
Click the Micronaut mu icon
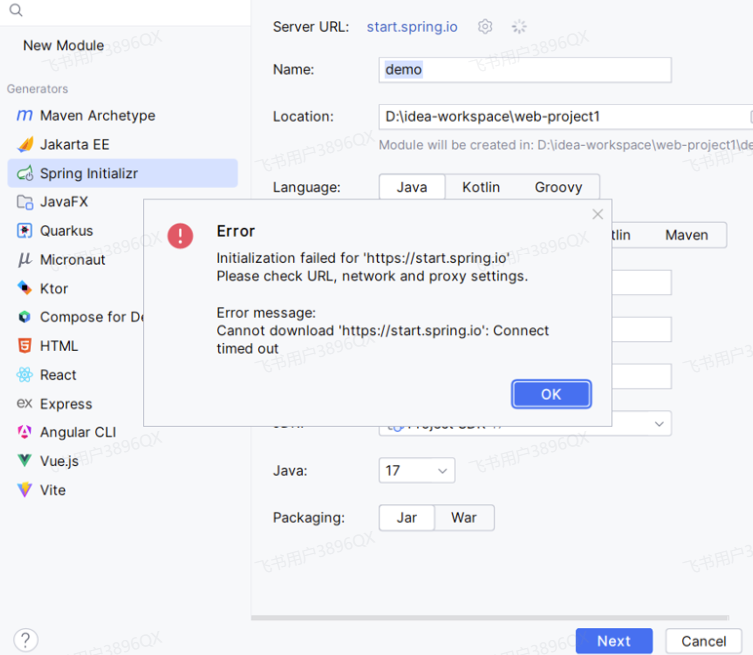[x=24, y=260]
